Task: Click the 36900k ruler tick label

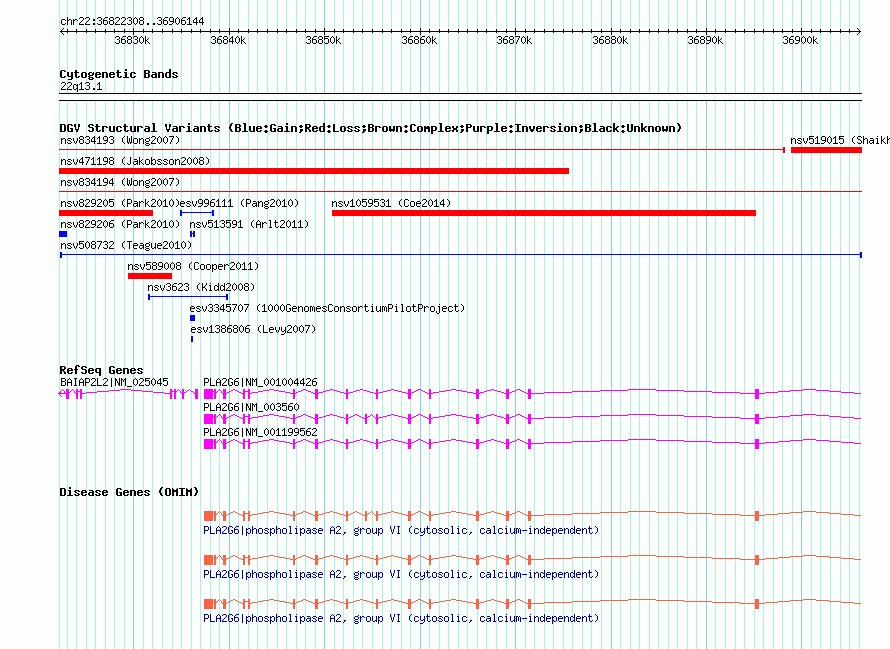Action: coord(800,40)
